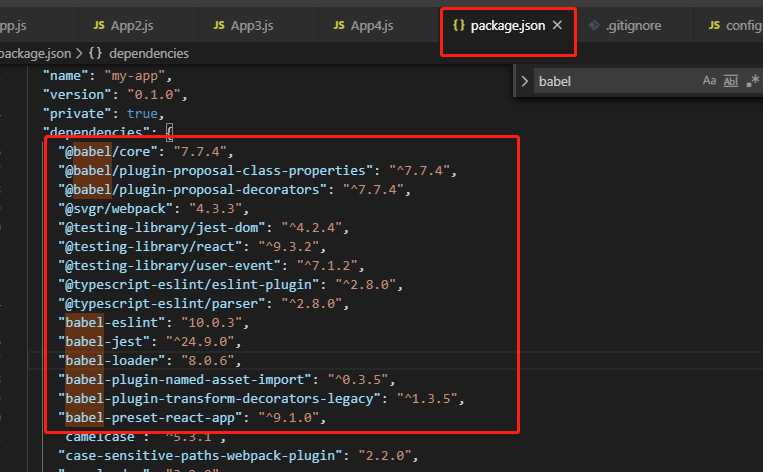The width and height of the screenshot is (763, 472).
Task: Click the .gitignore file icon
Action: tap(594, 25)
